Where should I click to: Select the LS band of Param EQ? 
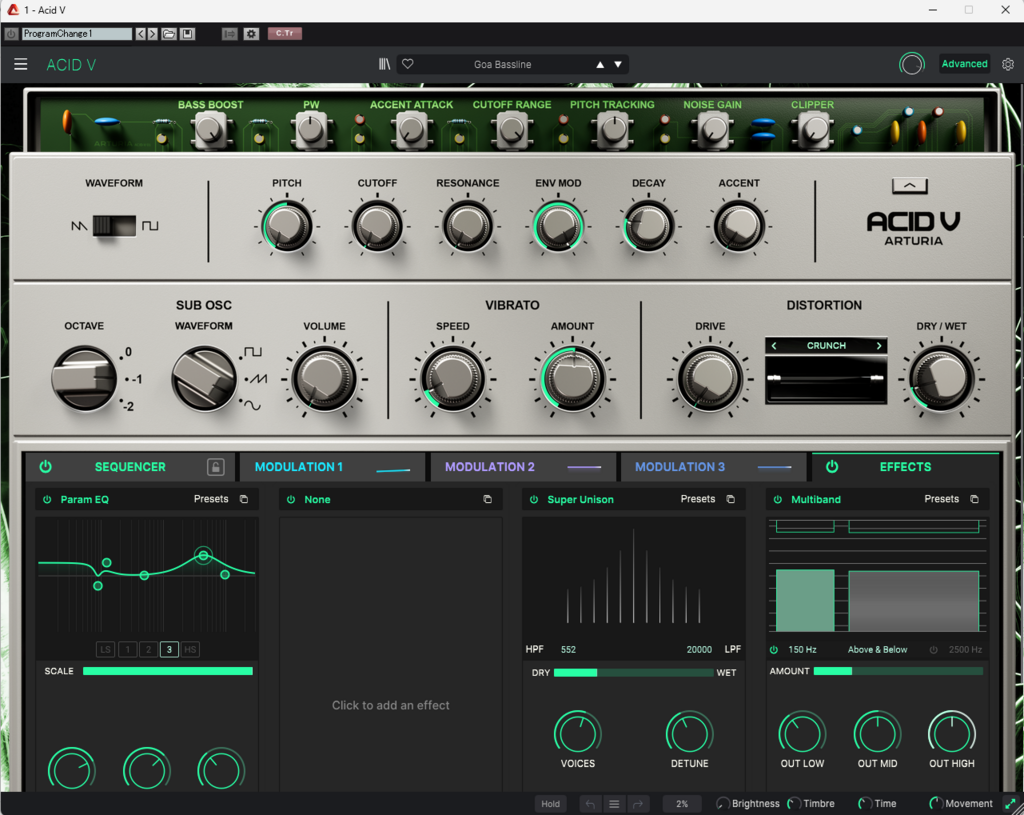[105, 649]
